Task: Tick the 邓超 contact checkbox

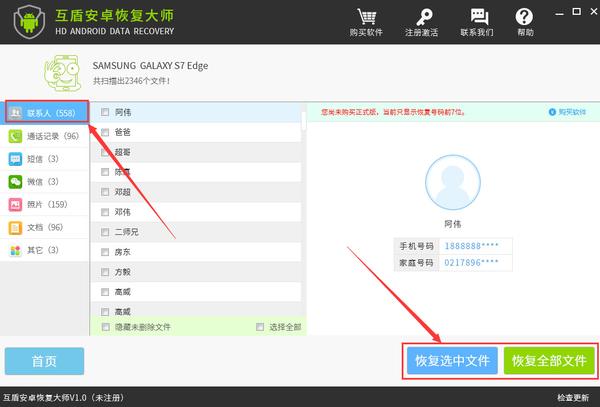Action: click(x=105, y=192)
